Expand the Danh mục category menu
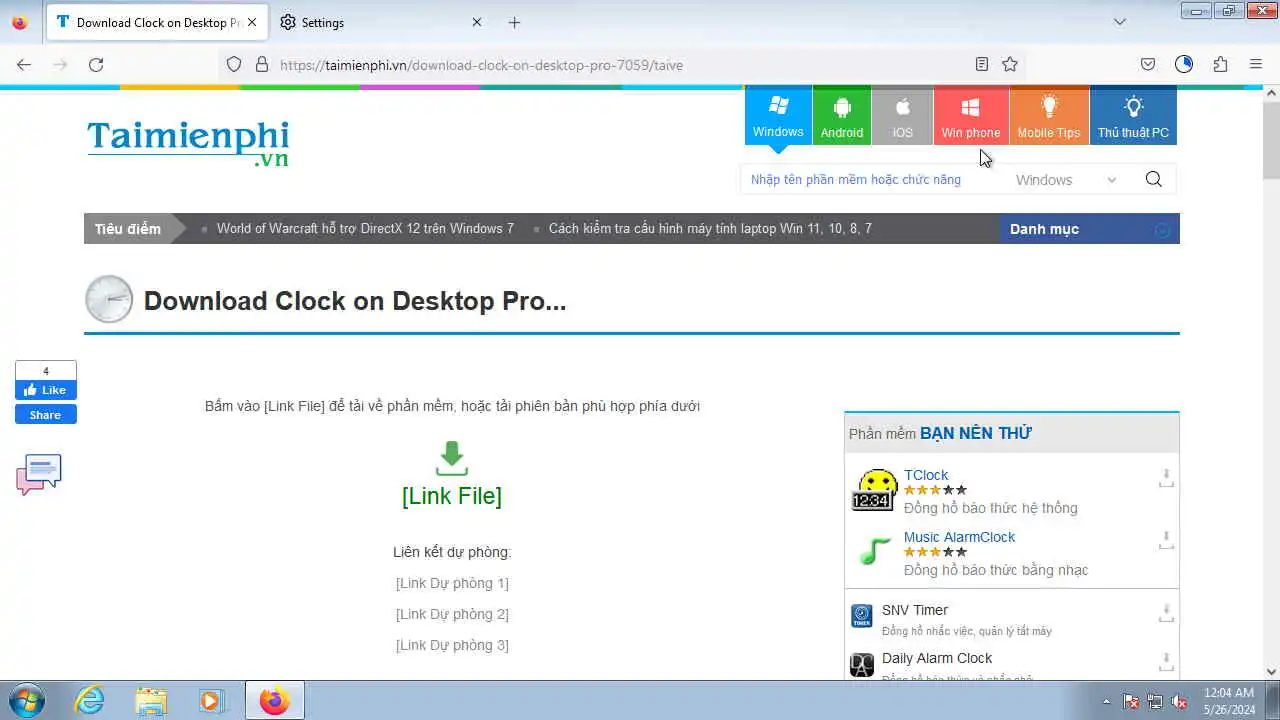 tap(1089, 229)
